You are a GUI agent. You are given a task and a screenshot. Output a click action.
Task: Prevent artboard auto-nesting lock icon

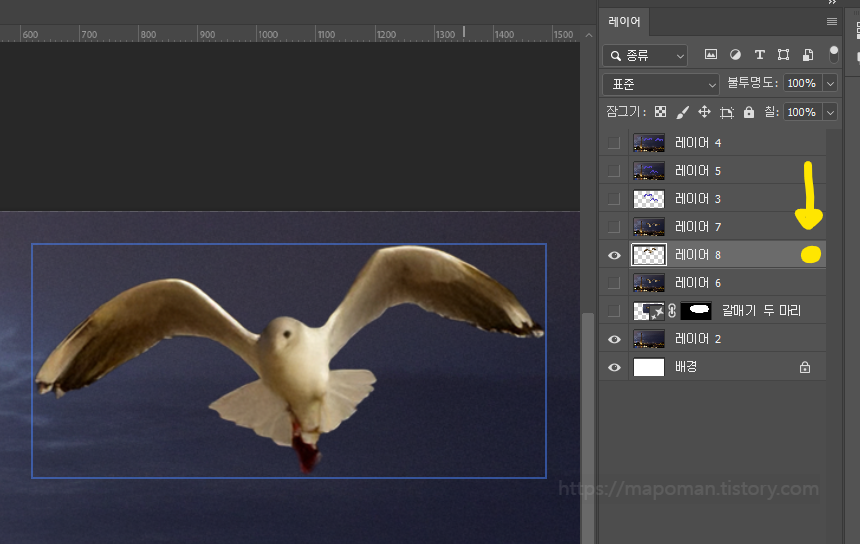[727, 112]
